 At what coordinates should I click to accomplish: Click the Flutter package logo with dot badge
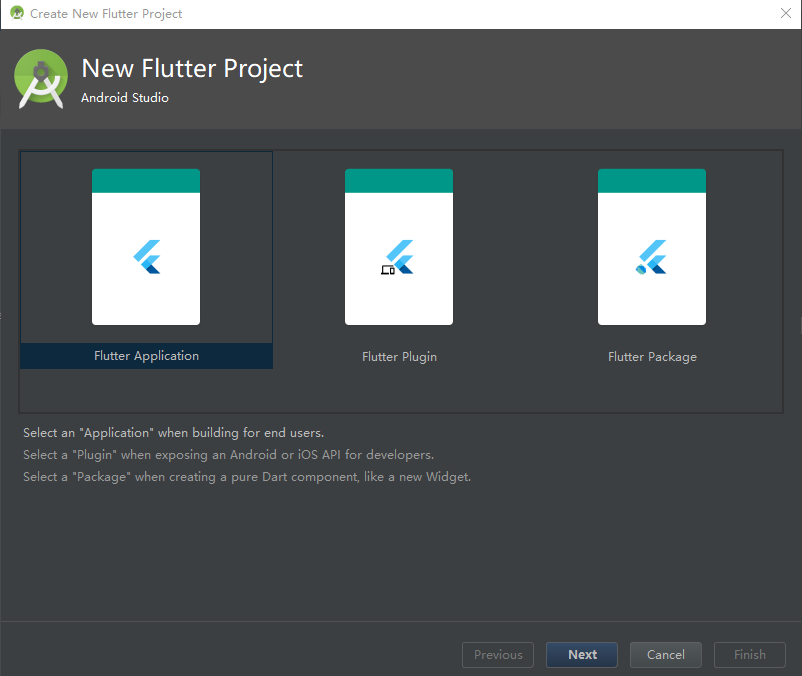tap(651, 257)
